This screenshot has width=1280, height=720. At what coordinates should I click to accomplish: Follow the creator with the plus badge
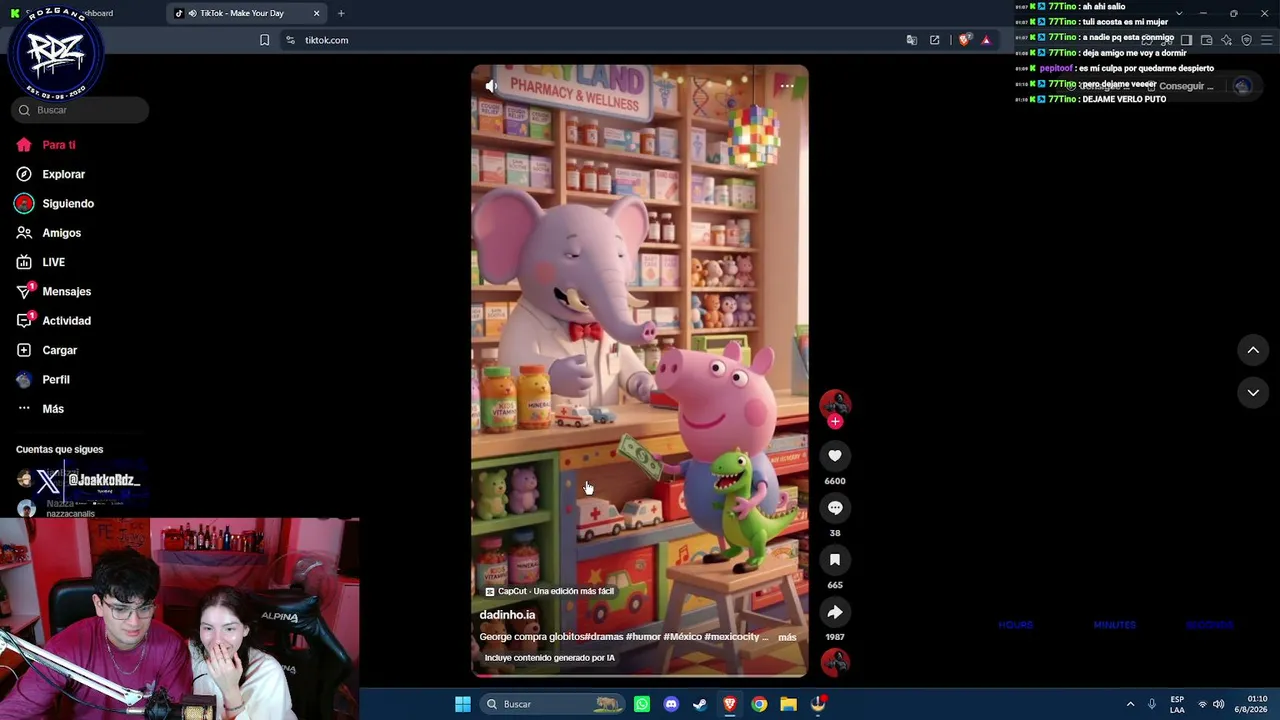pos(835,421)
